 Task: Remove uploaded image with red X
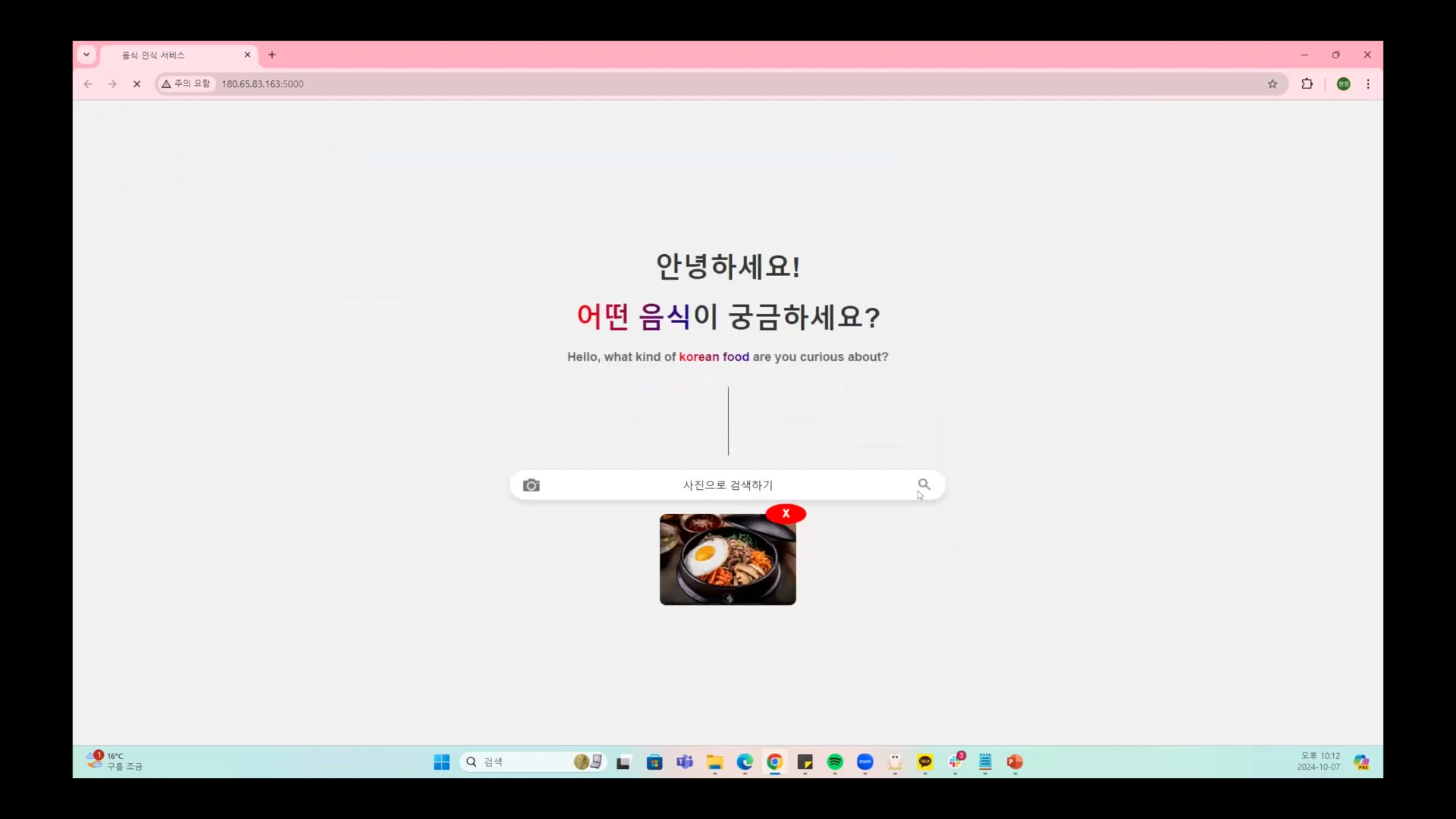coord(786,513)
